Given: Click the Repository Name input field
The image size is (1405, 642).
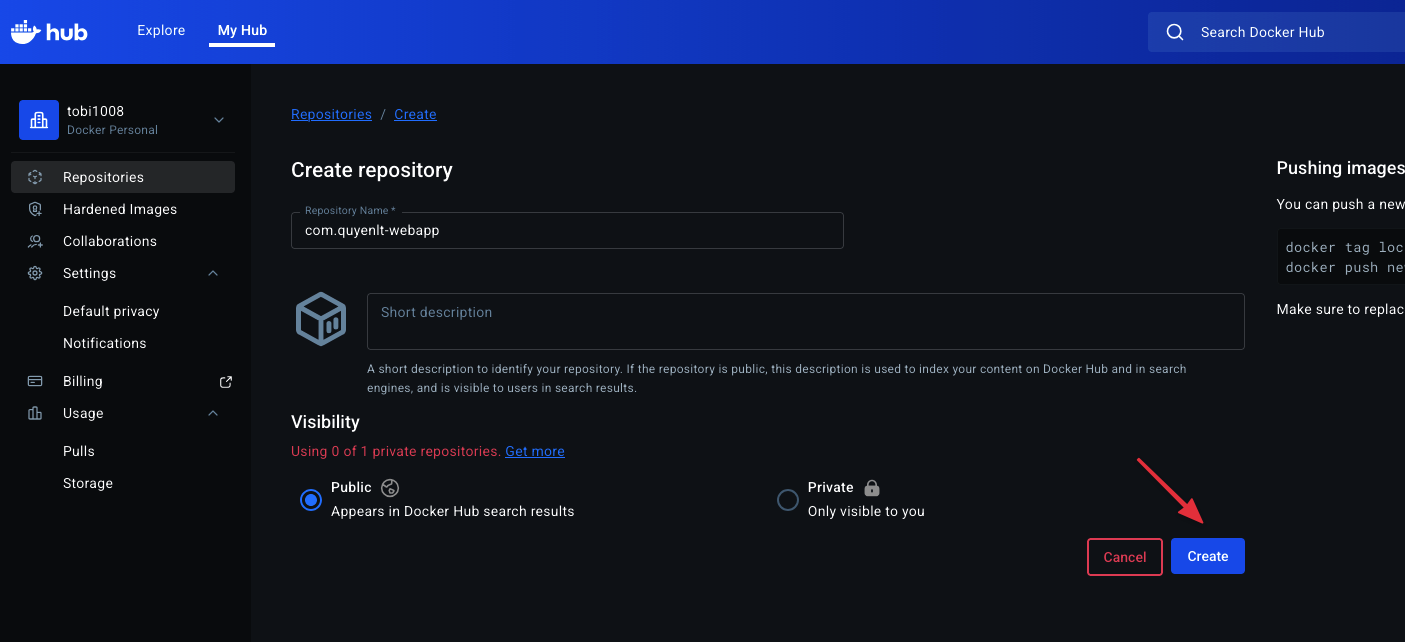Looking at the screenshot, I should [567, 230].
